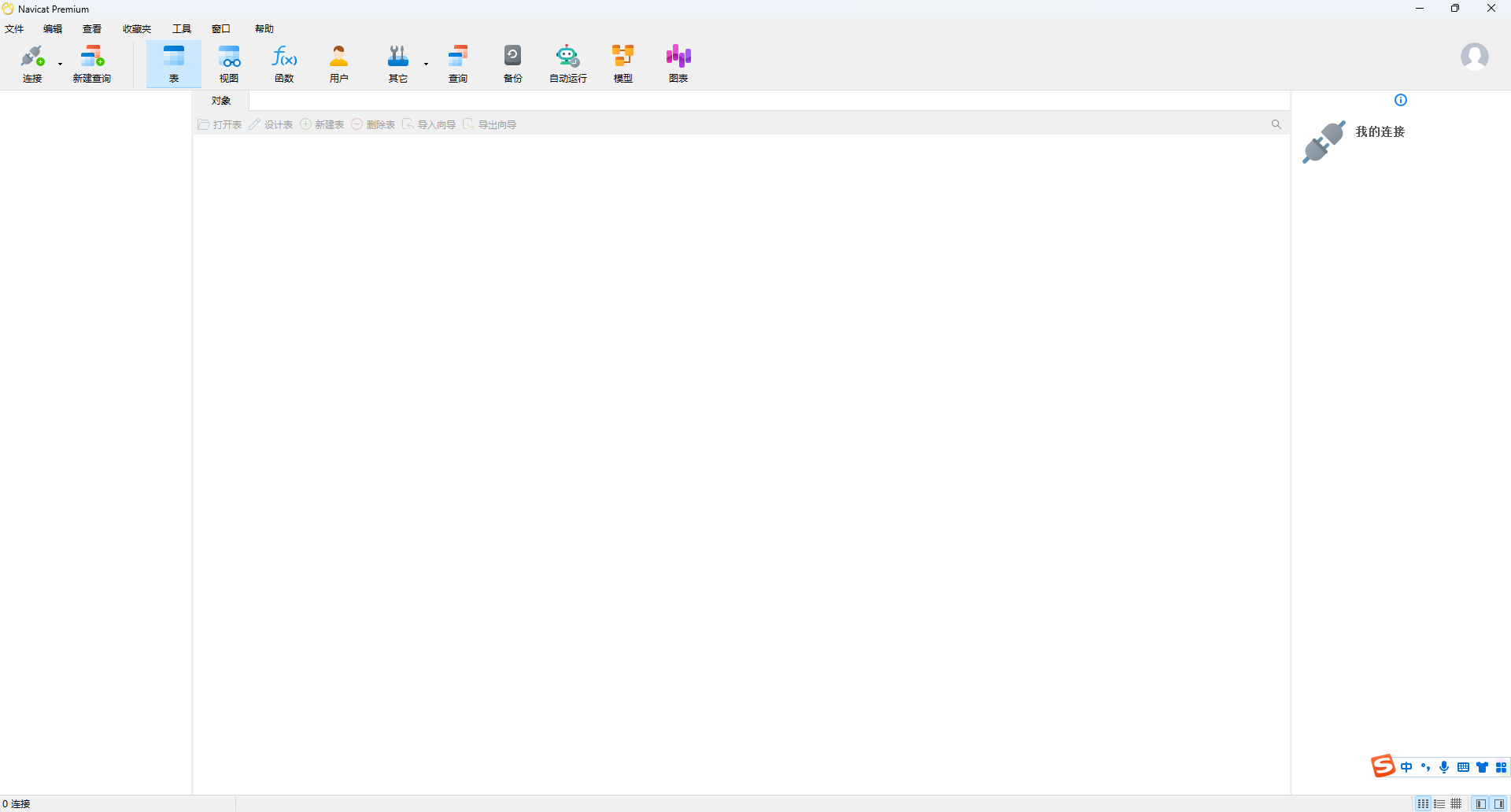
Task: Open the 工具 (Tools) menu
Action: coord(182,29)
